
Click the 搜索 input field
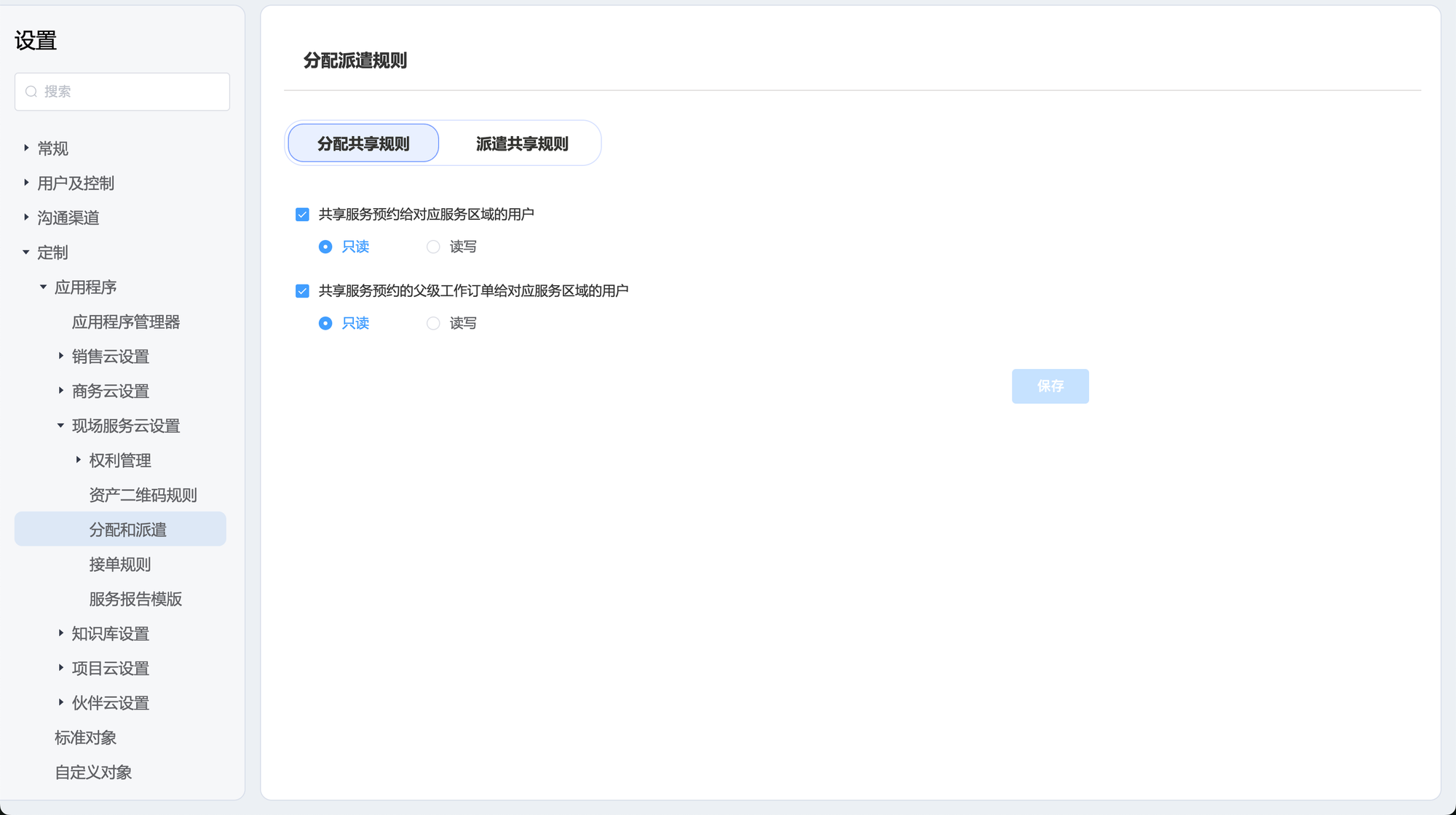[131, 92]
